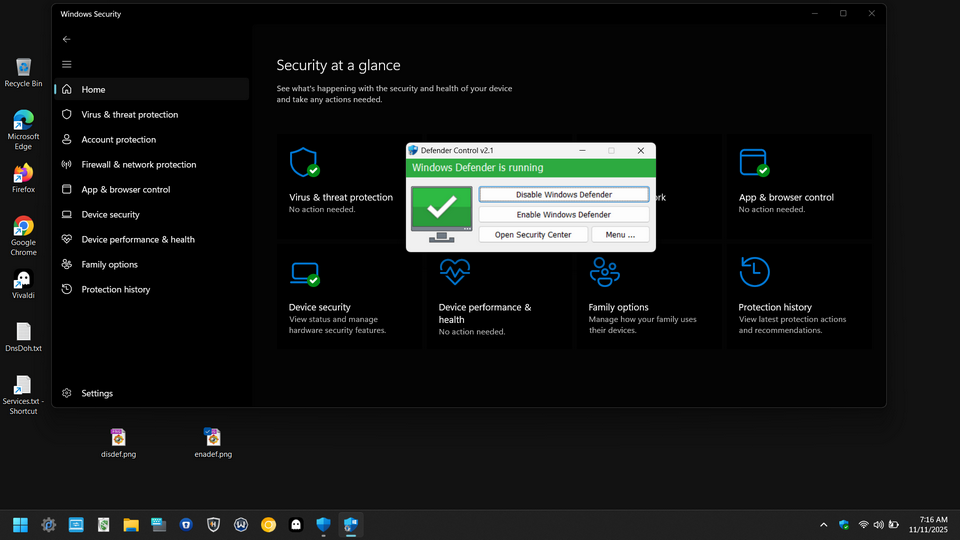Open the clock showing 7:16 AM
960x540 pixels.
pos(928,525)
